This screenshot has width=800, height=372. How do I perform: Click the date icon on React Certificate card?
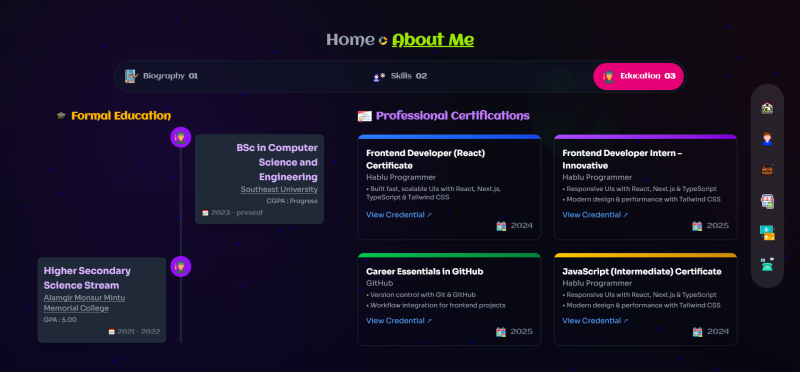(x=501, y=226)
